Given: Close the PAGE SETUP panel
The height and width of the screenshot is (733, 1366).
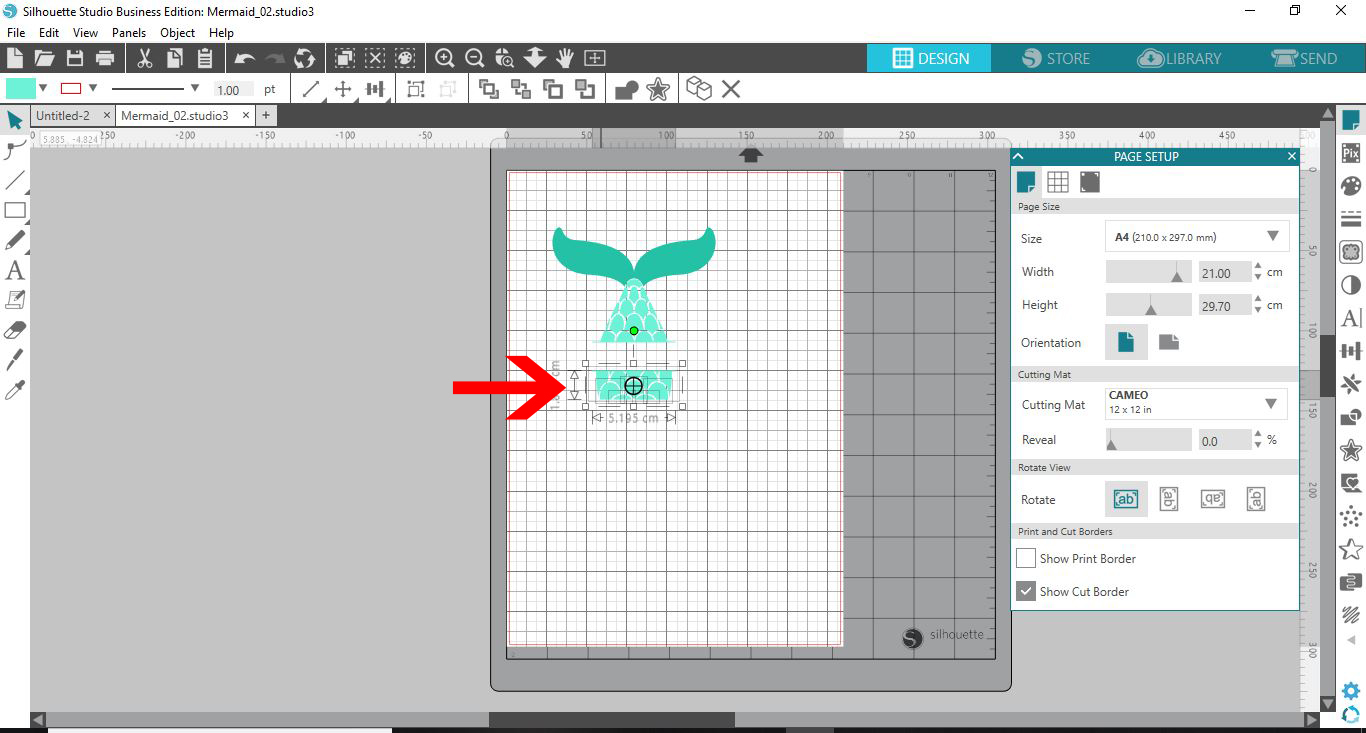Looking at the screenshot, I should pos(1291,156).
